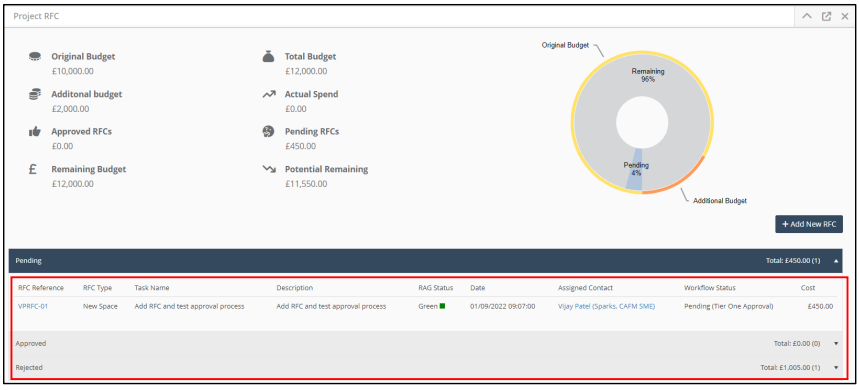
Task: Click the Rejected section header row
Action: point(427,368)
